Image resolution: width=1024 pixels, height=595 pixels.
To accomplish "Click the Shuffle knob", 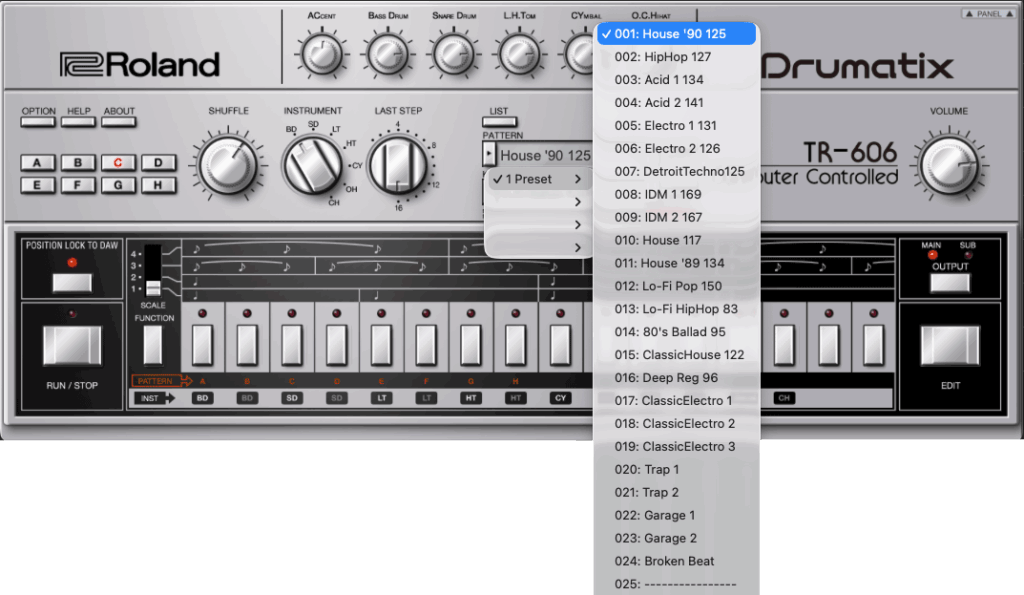I will click(228, 165).
